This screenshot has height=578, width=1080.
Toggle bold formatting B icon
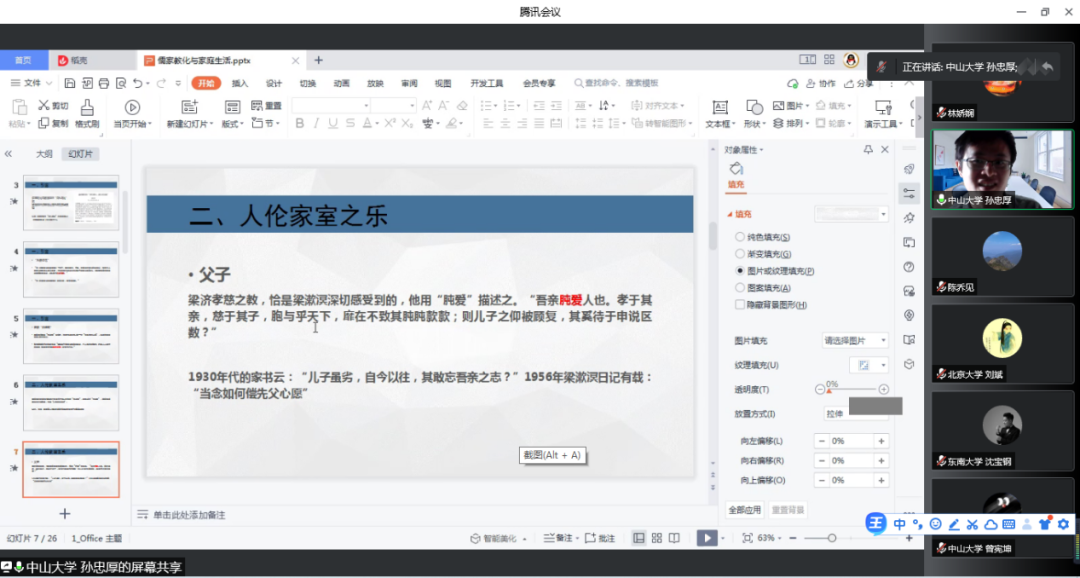(300, 123)
